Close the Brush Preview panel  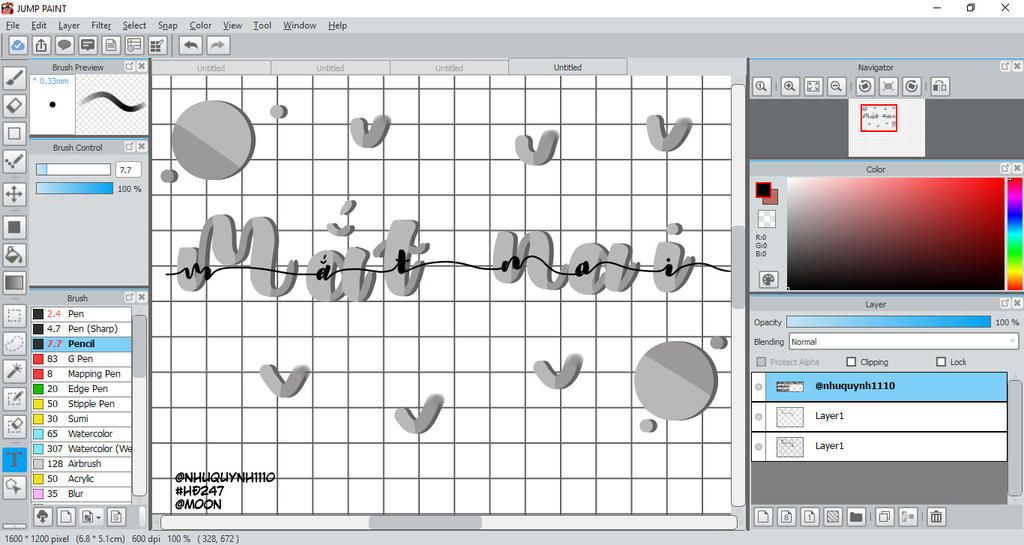coord(142,67)
